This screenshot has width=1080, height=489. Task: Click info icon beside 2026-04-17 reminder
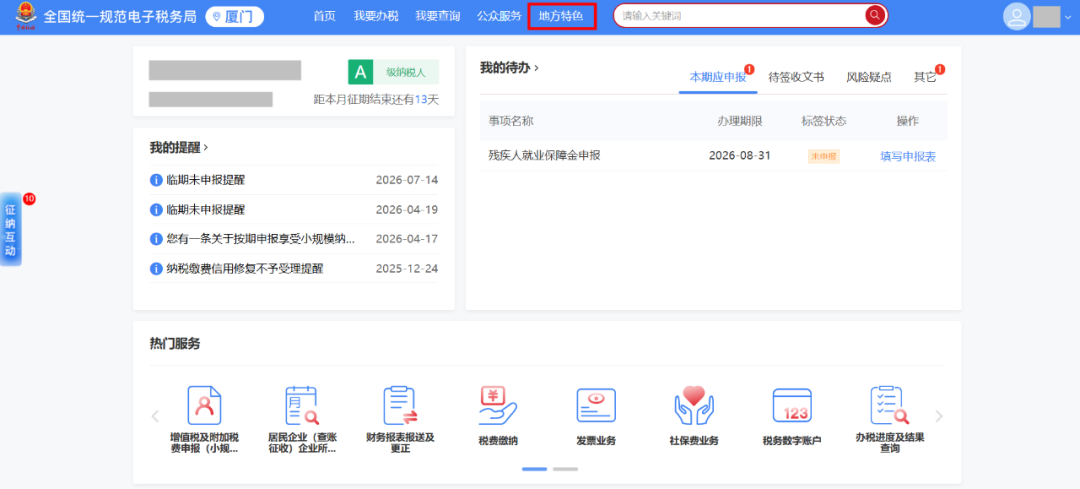[x=156, y=239]
